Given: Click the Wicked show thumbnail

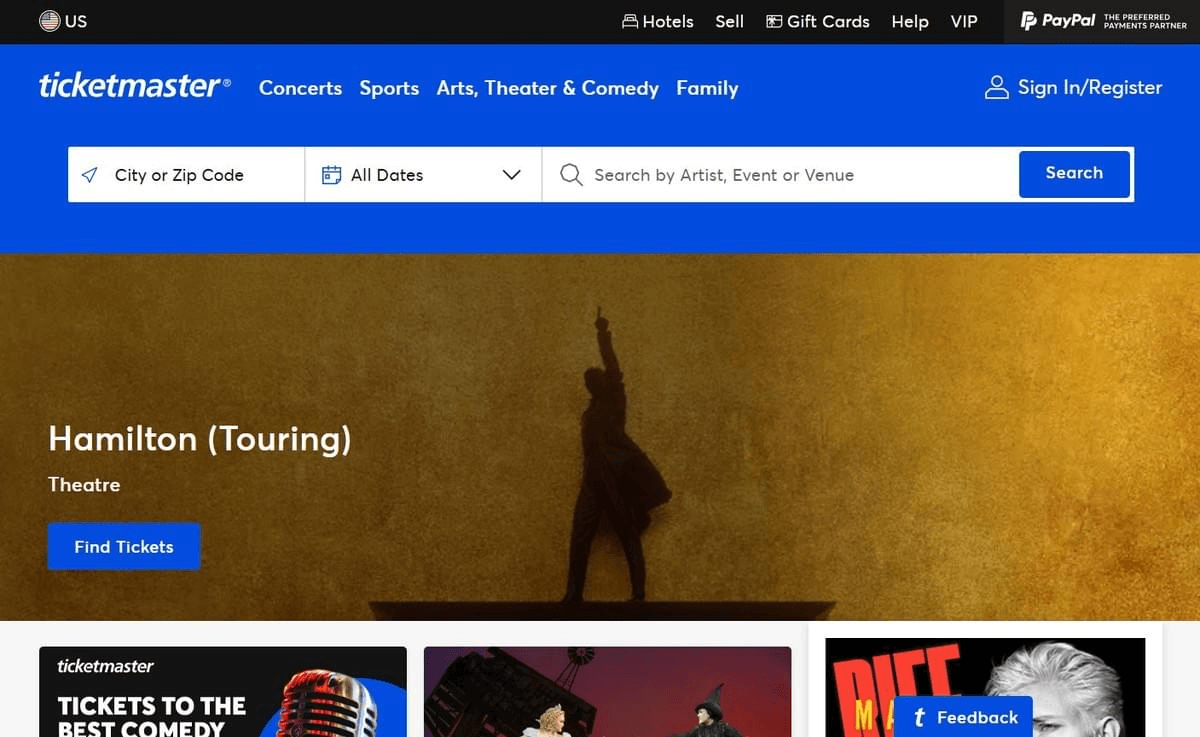Looking at the screenshot, I should pos(607,692).
